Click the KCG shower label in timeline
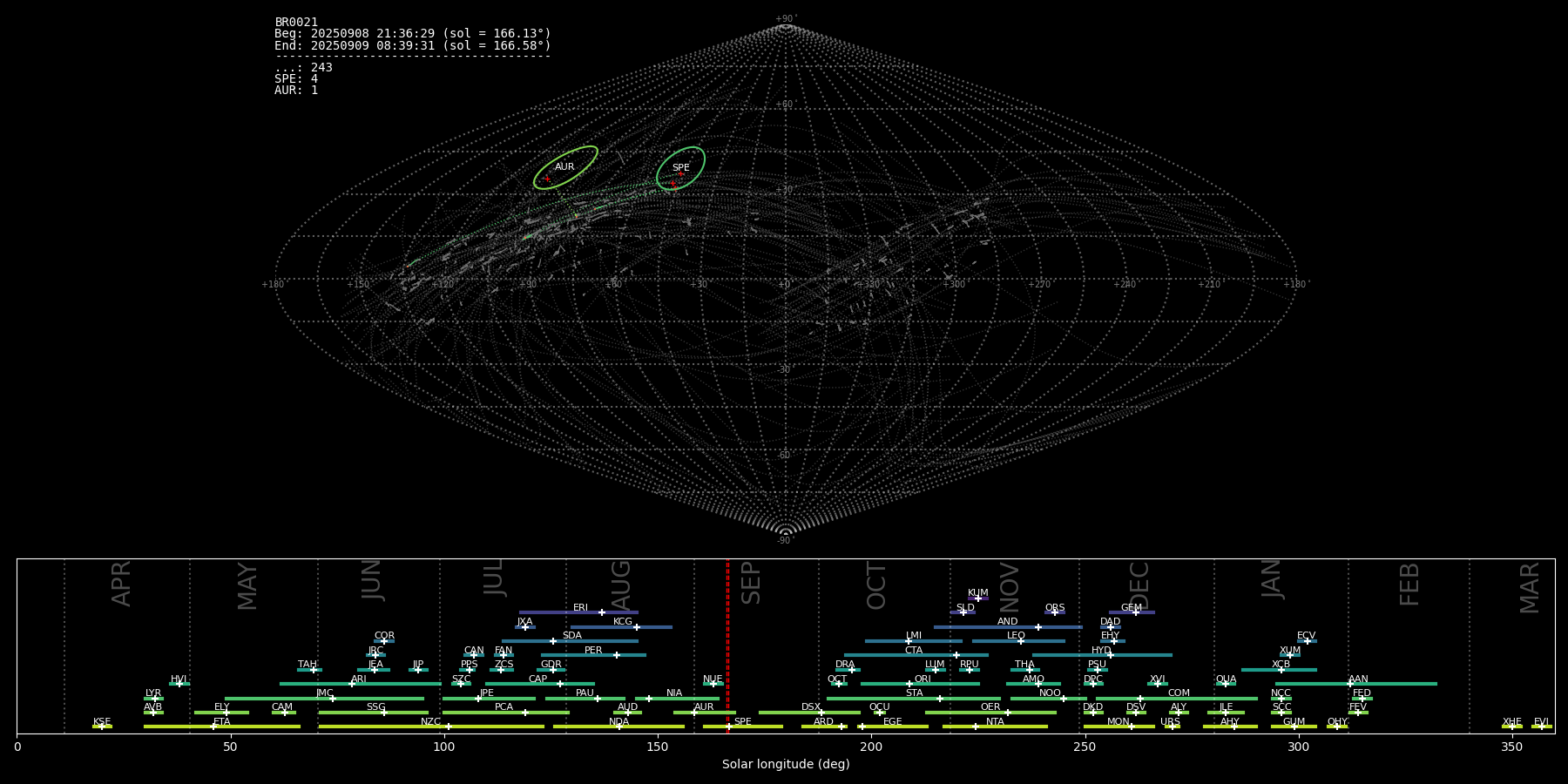 click(x=623, y=622)
